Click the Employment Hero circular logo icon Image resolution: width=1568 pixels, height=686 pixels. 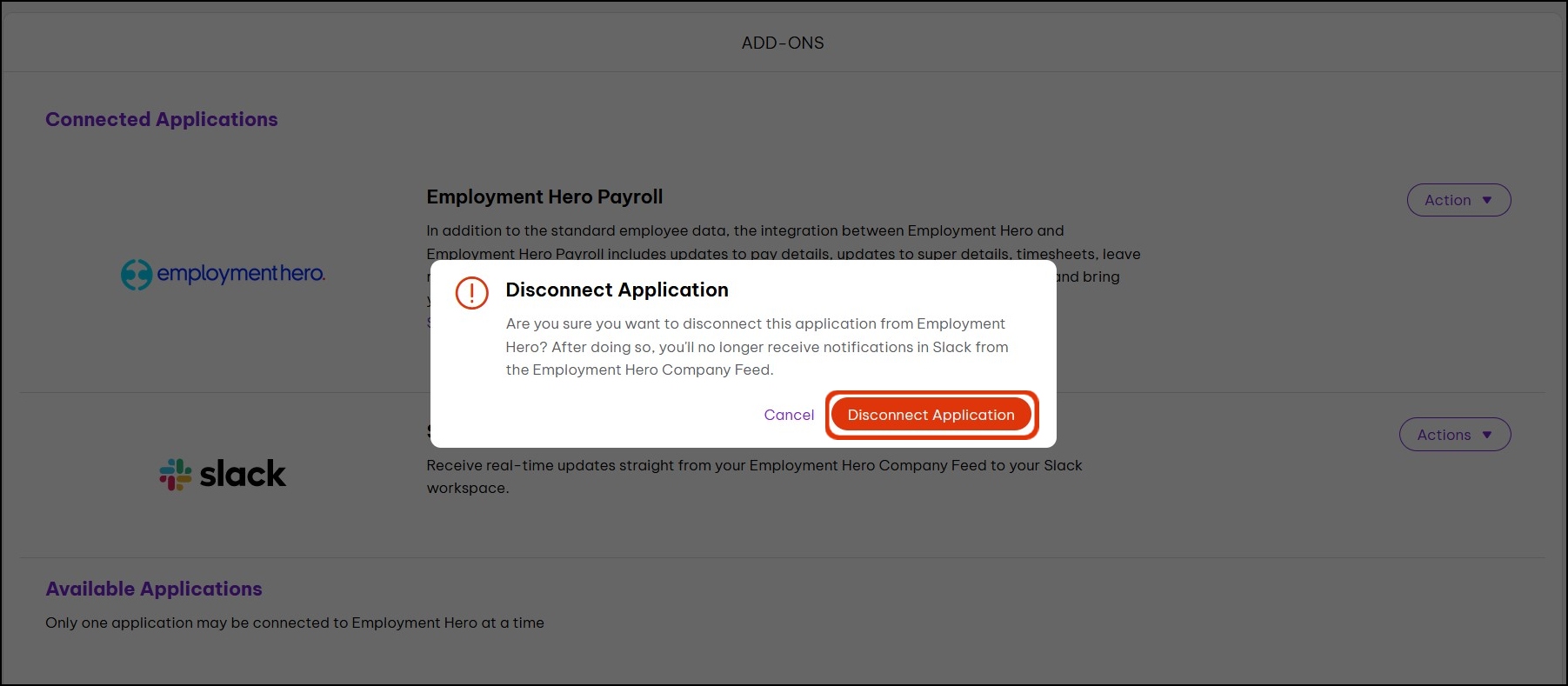click(x=137, y=275)
